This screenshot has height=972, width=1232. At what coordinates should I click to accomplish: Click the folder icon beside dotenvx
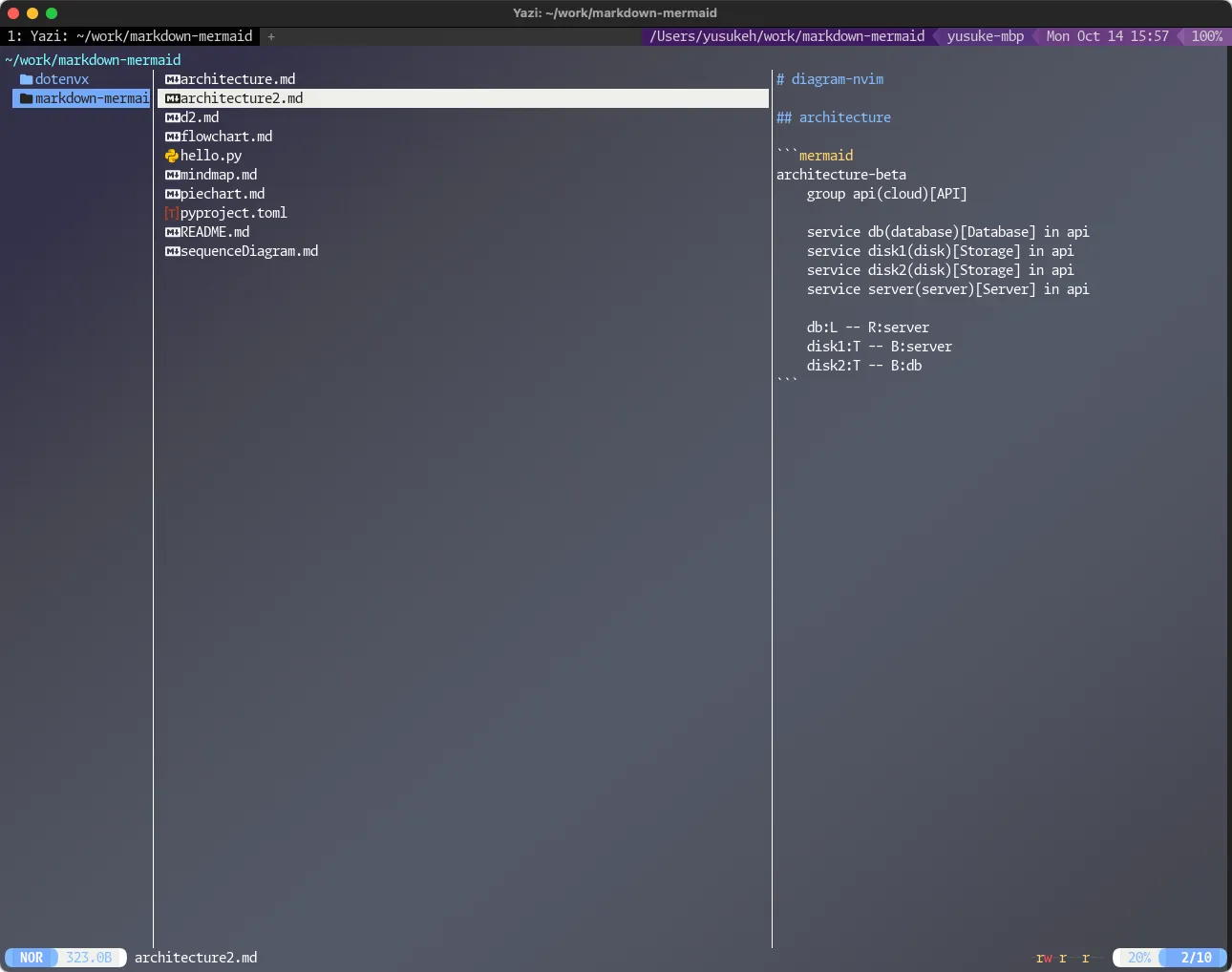point(27,79)
